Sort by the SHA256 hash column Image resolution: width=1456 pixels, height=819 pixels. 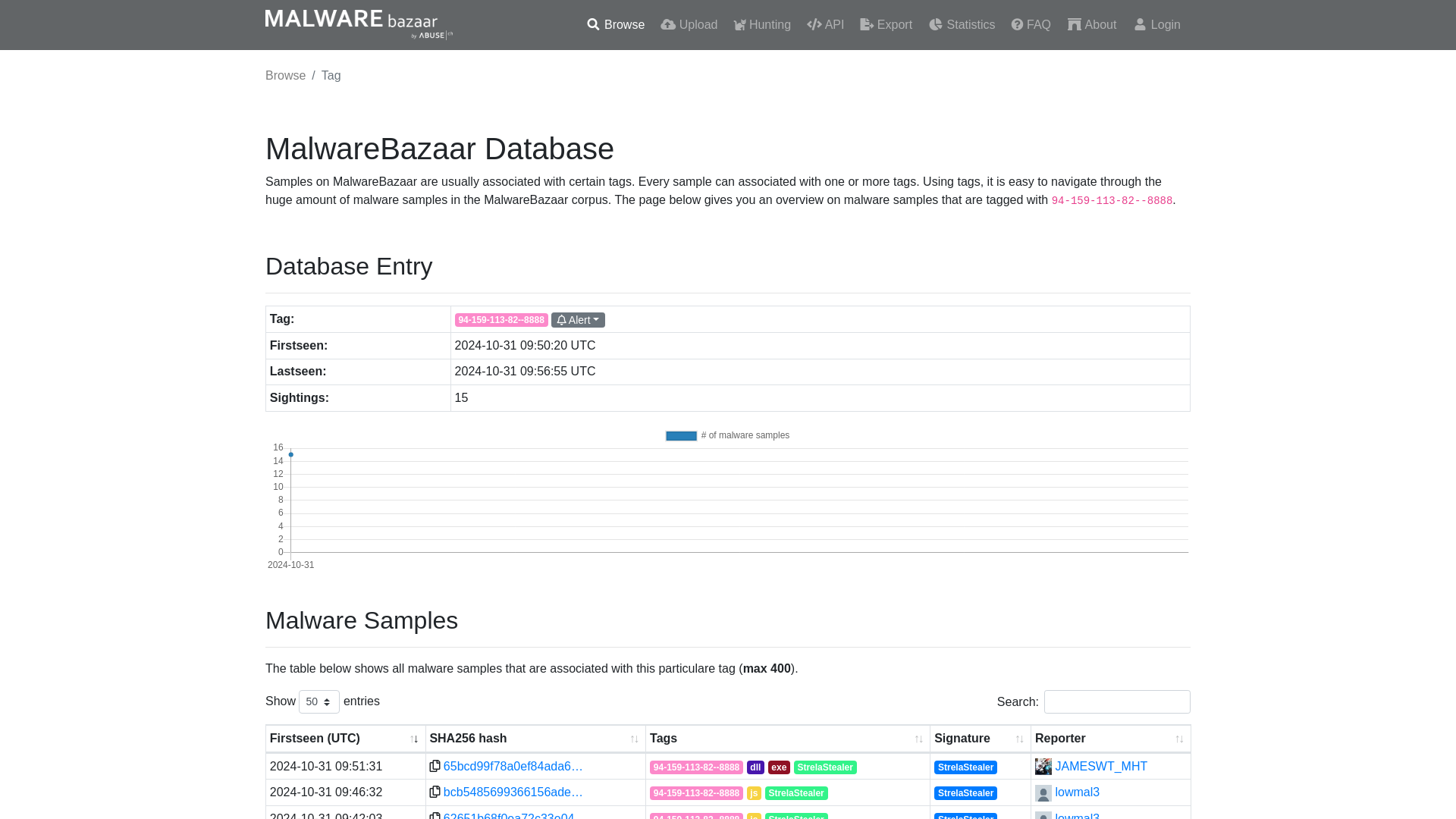pos(535,739)
